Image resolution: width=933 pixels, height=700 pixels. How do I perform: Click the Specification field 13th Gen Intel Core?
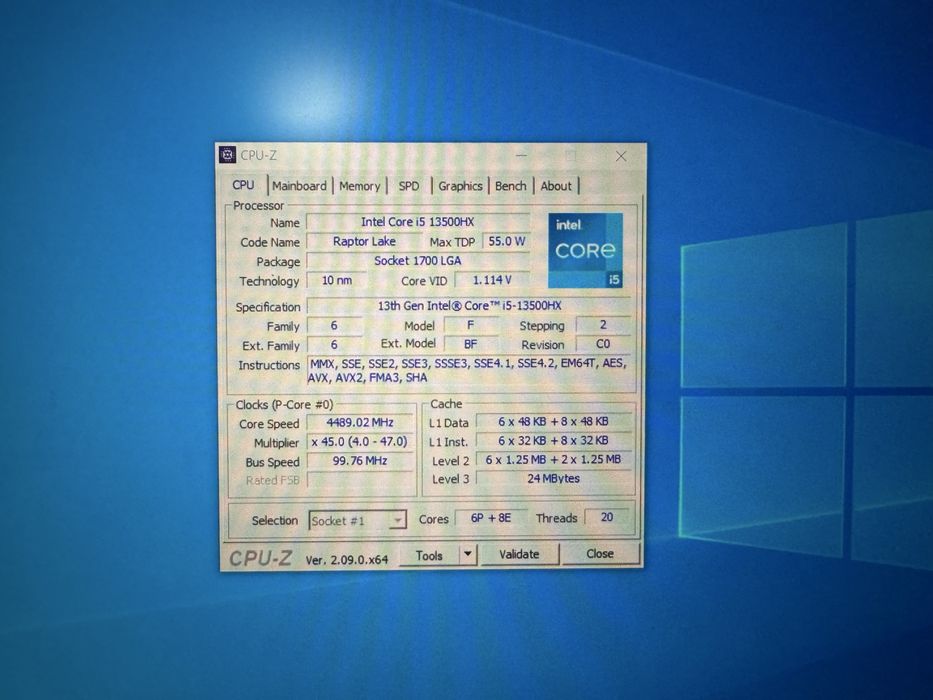[x=469, y=306]
